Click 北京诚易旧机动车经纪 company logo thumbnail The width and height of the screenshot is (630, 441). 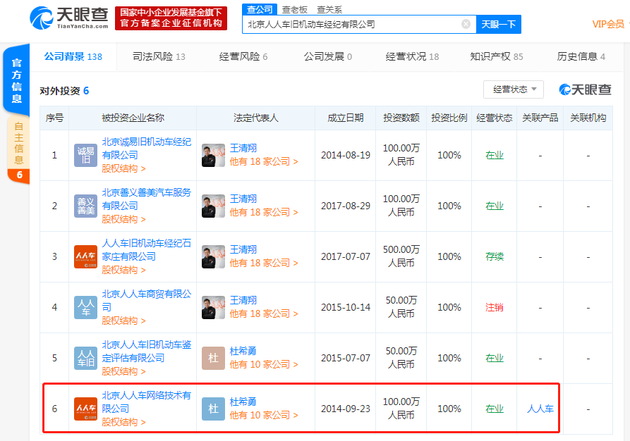pyautogui.click(x=85, y=155)
